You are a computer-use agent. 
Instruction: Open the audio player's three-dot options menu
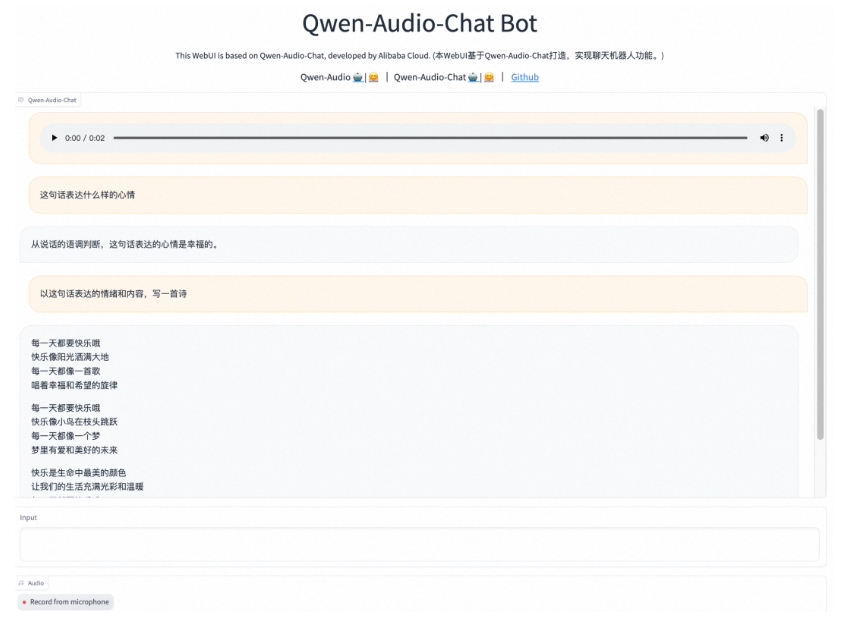782,138
